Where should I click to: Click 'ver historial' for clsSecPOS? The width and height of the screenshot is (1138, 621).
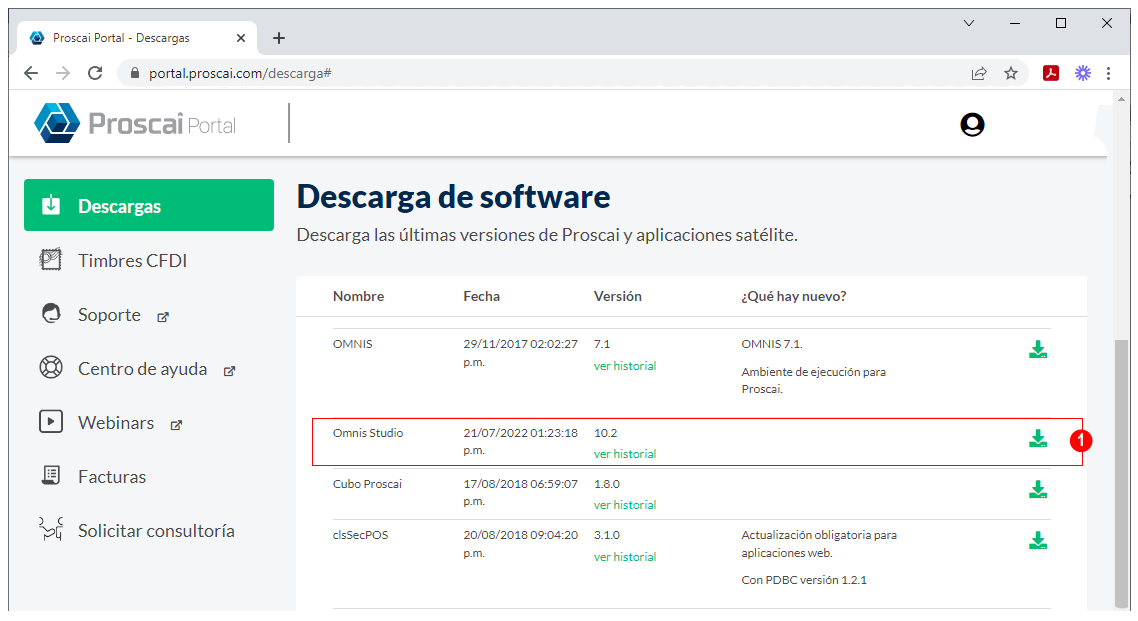point(625,556)
